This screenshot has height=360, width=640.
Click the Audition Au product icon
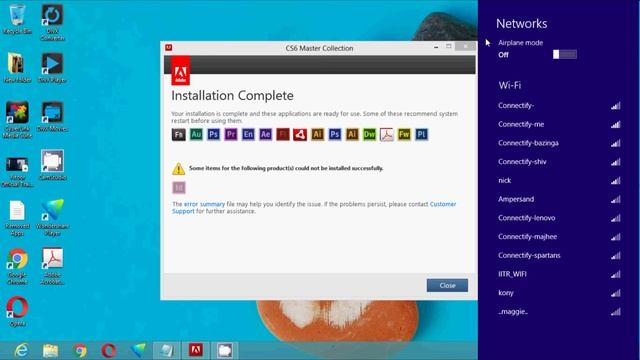coord(196,134)
